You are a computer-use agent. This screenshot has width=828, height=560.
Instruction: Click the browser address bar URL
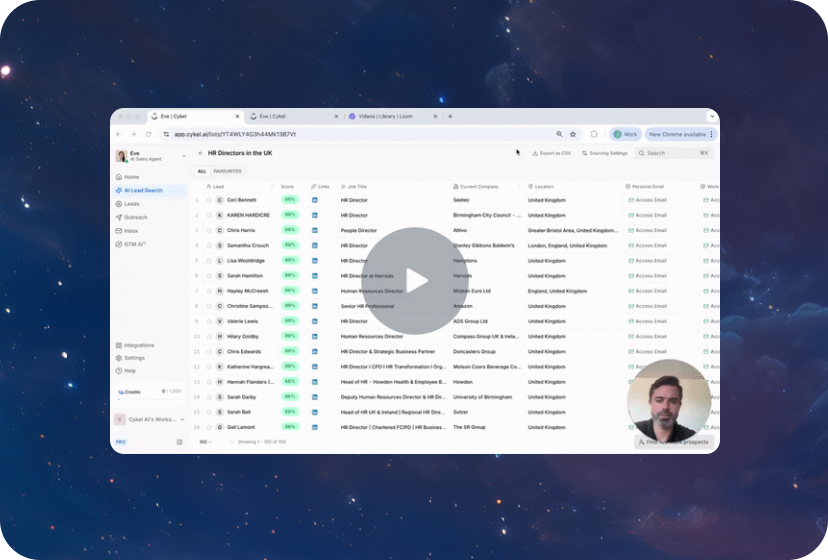point(235,134)
